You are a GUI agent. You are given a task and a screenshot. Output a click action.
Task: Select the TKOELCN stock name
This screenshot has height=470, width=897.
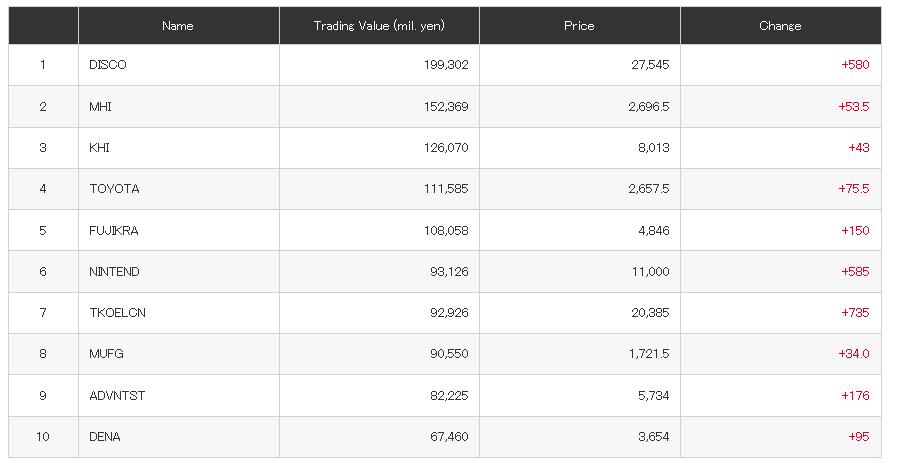pyautogui.click(x=117, y=313)
